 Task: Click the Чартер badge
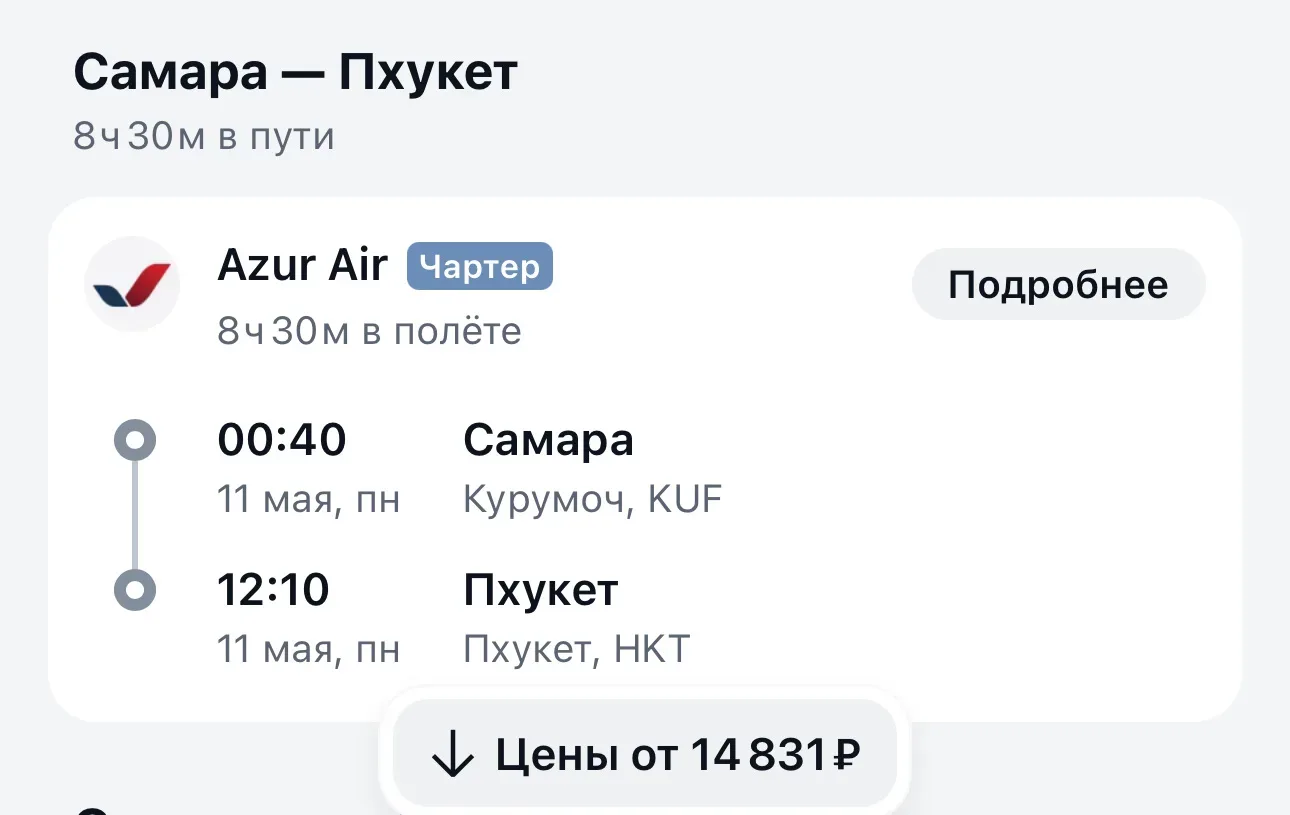pyautogui.click(x=479, y=266)
